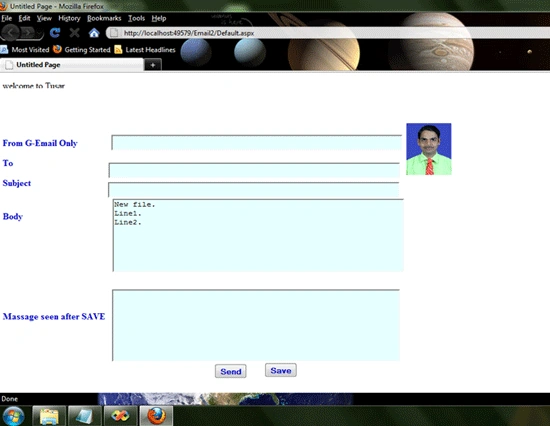Open the Windows Start orb
The height and width of the screenshot is (426, 550).
point(13,416)
